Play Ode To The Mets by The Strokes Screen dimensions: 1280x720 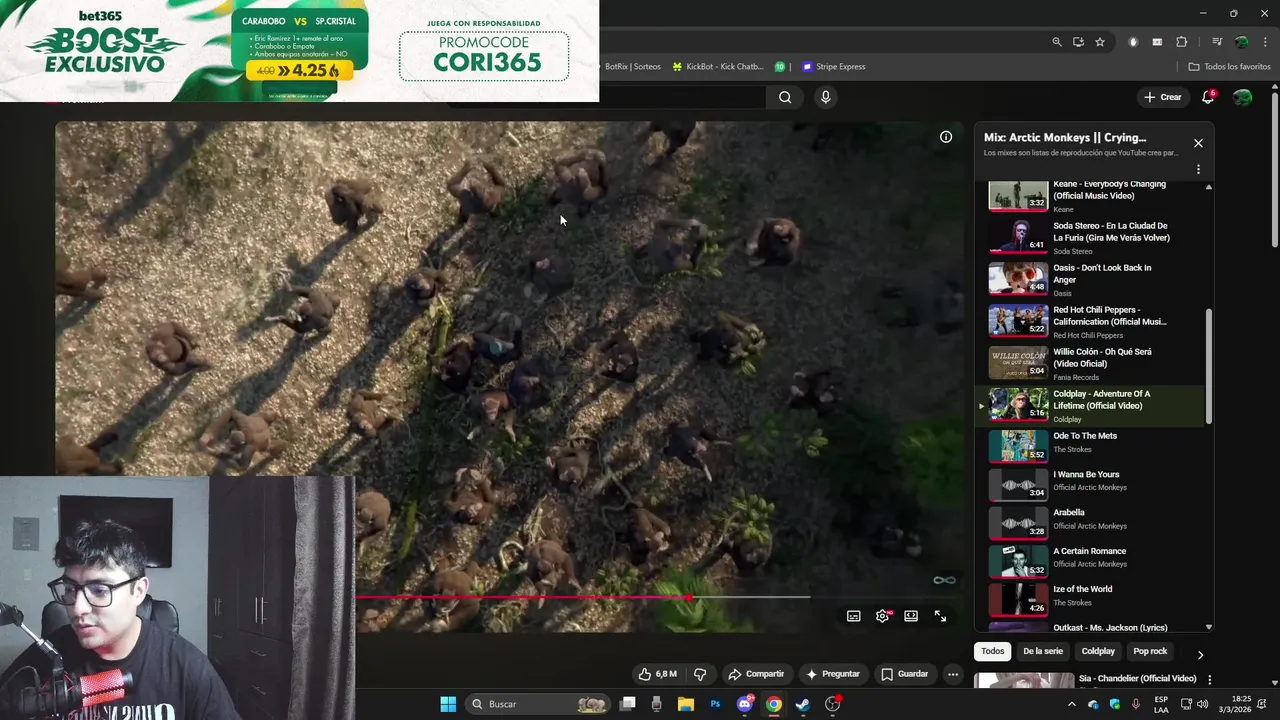[1090, 445]
